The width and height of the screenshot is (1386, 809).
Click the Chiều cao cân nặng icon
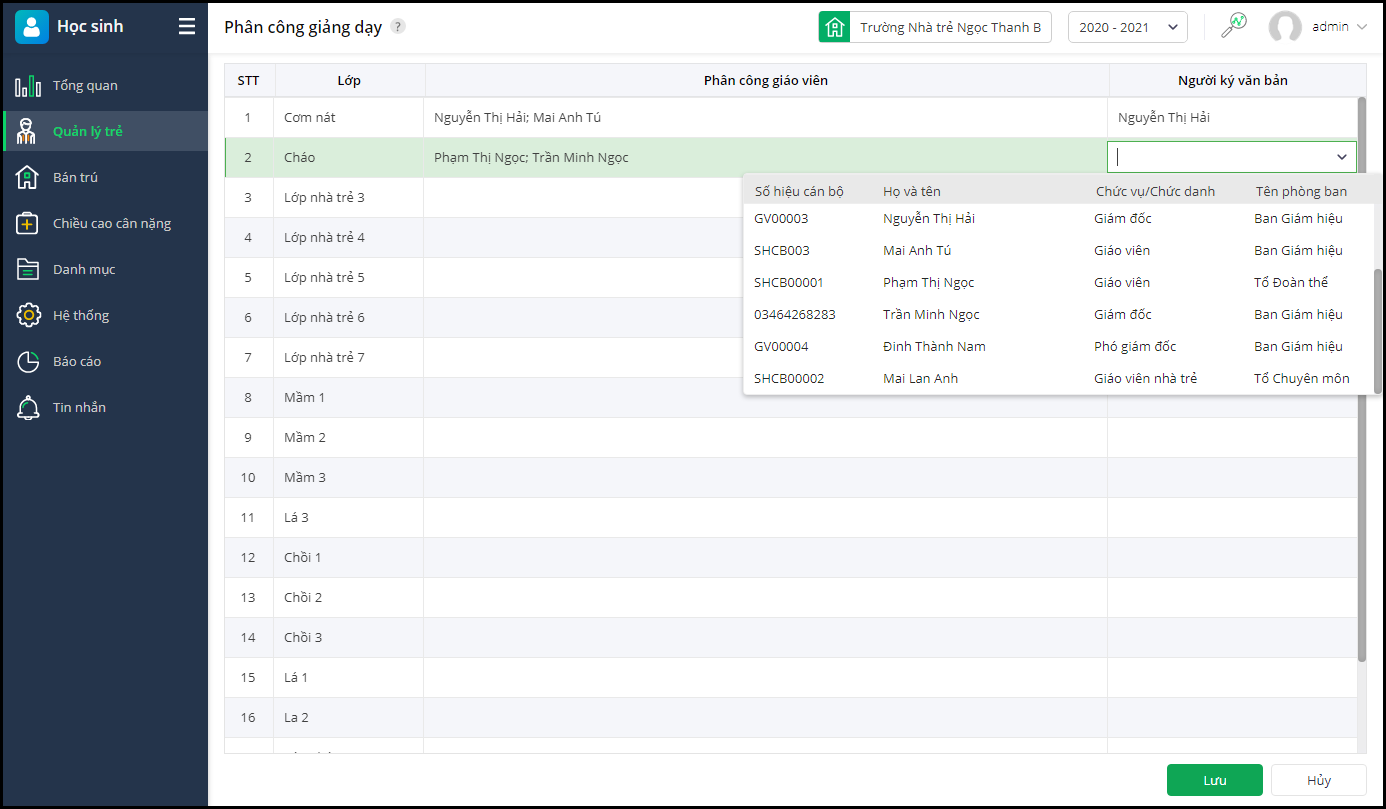pyautogui.click(x=28, y=224)
